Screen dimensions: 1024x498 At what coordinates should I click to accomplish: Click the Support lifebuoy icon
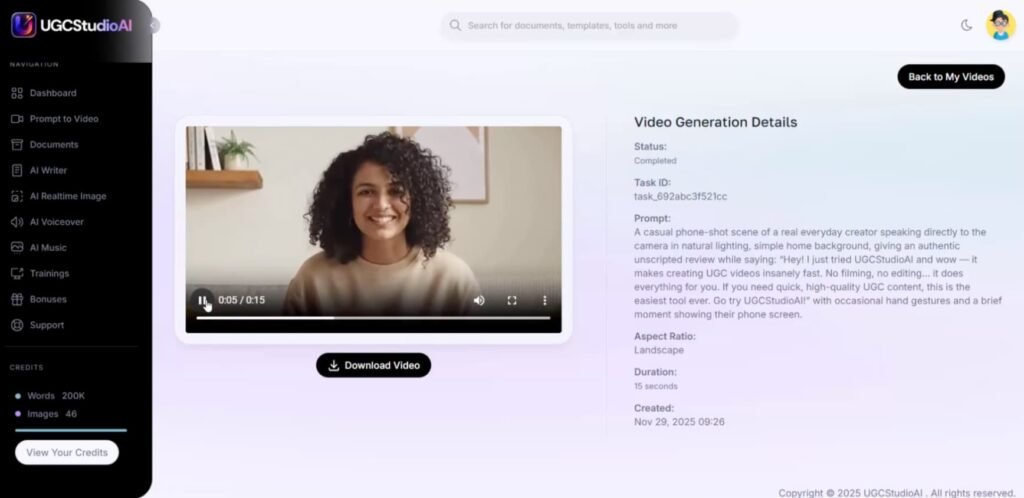tap(17, 325)
